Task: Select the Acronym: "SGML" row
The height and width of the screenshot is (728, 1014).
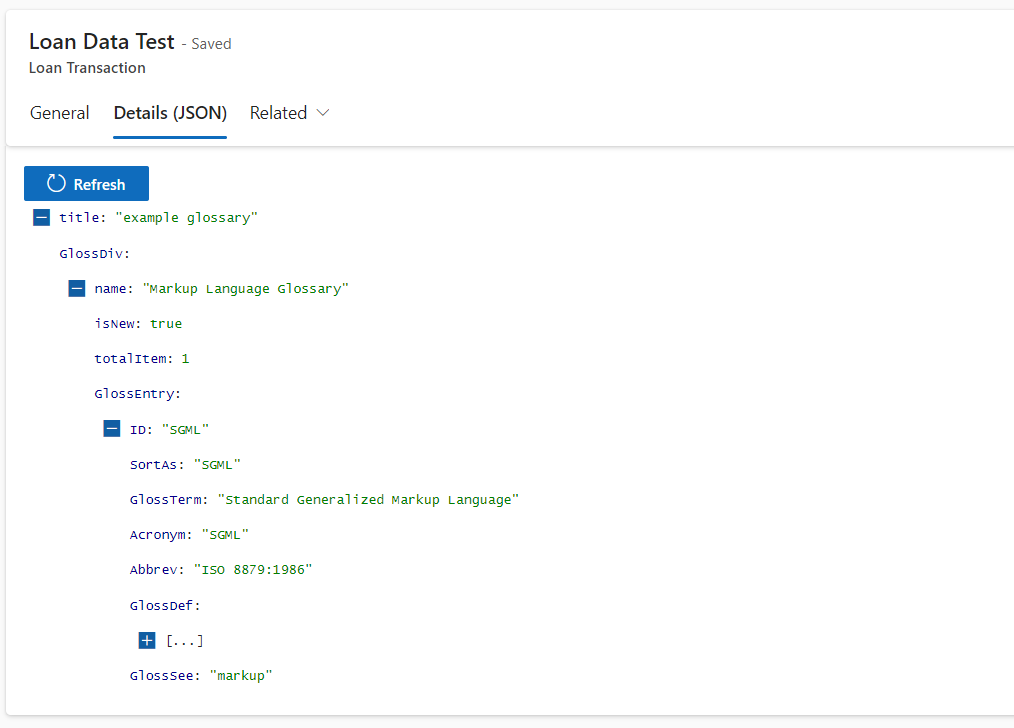Action: (189, 535)
